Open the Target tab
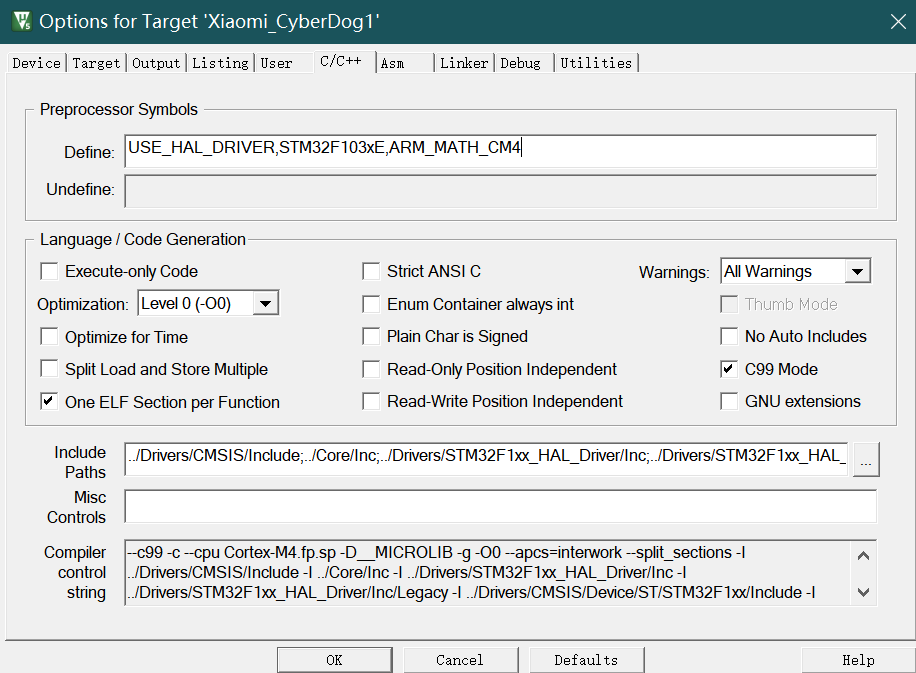The image size is (916, 673). point(96,63)
